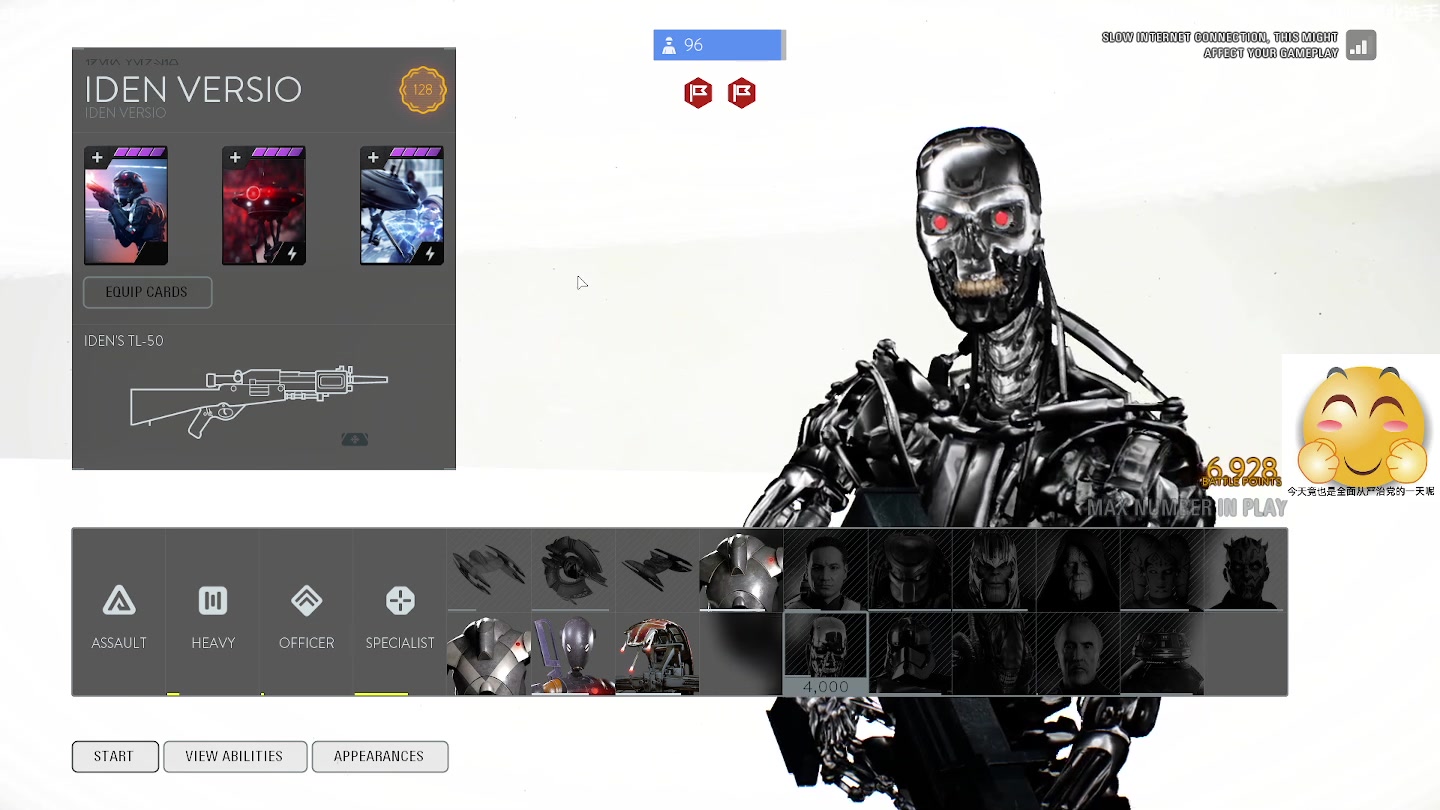Click the player count 96 indicator
Screen dimensions: 1440x810
coord(719,45)
